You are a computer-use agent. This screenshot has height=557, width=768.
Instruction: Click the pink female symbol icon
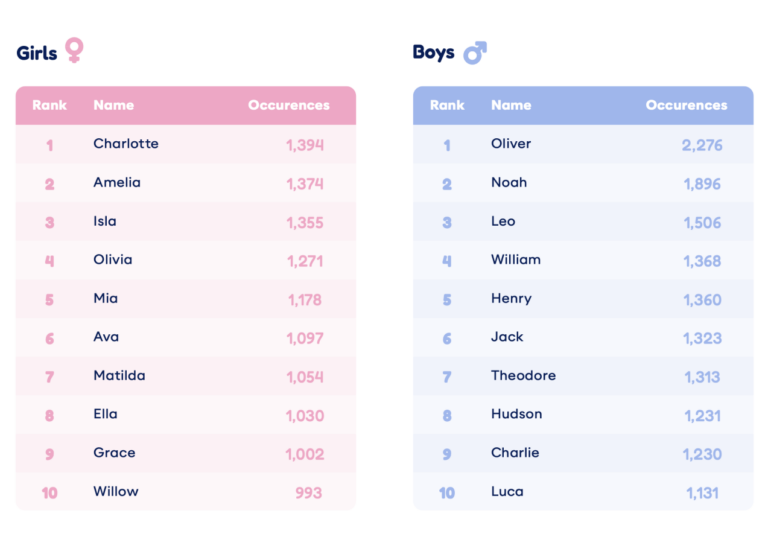coord(74,50)
